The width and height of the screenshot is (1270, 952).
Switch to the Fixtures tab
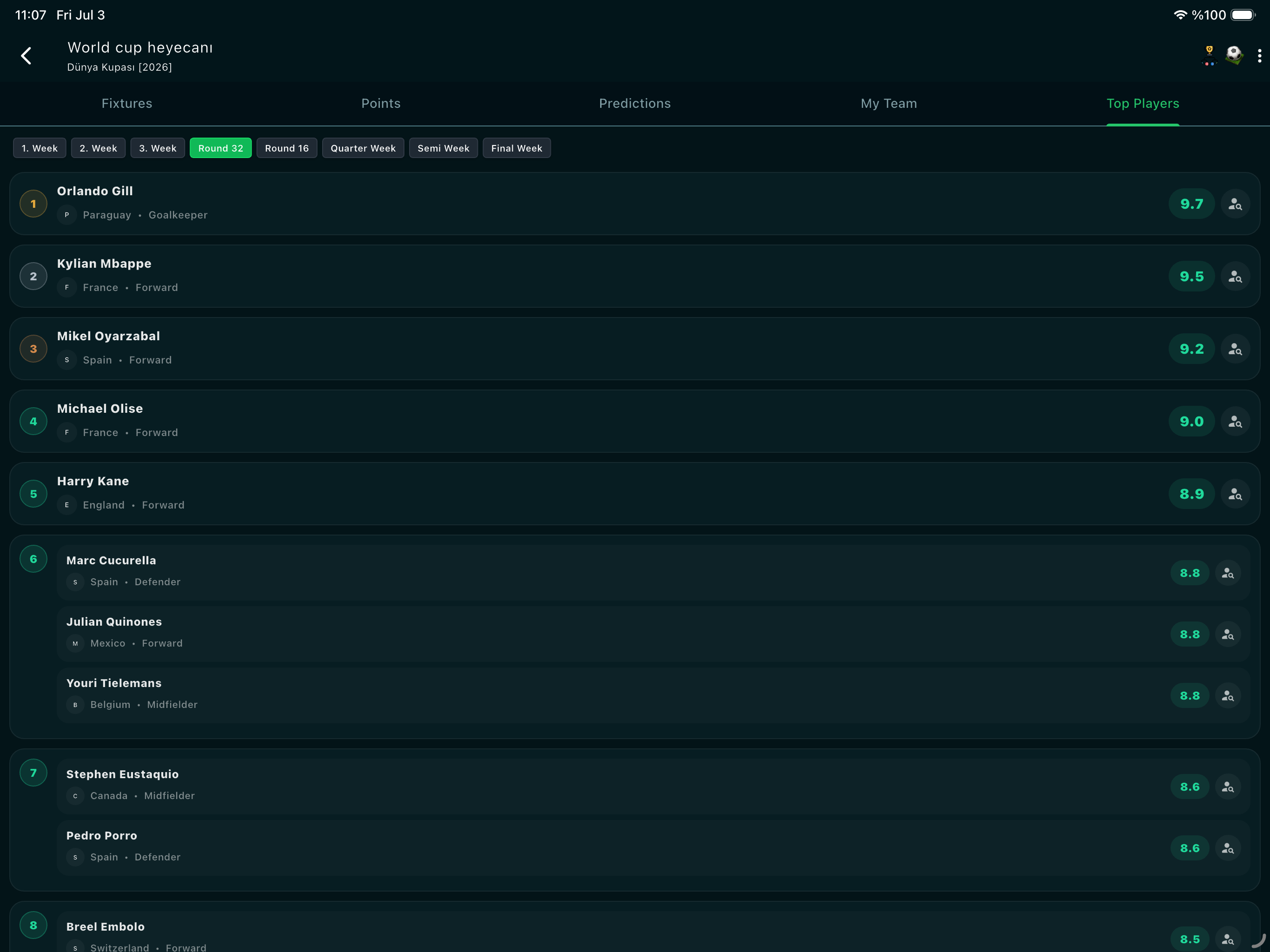pyautogui.click(x=127, y=103)
